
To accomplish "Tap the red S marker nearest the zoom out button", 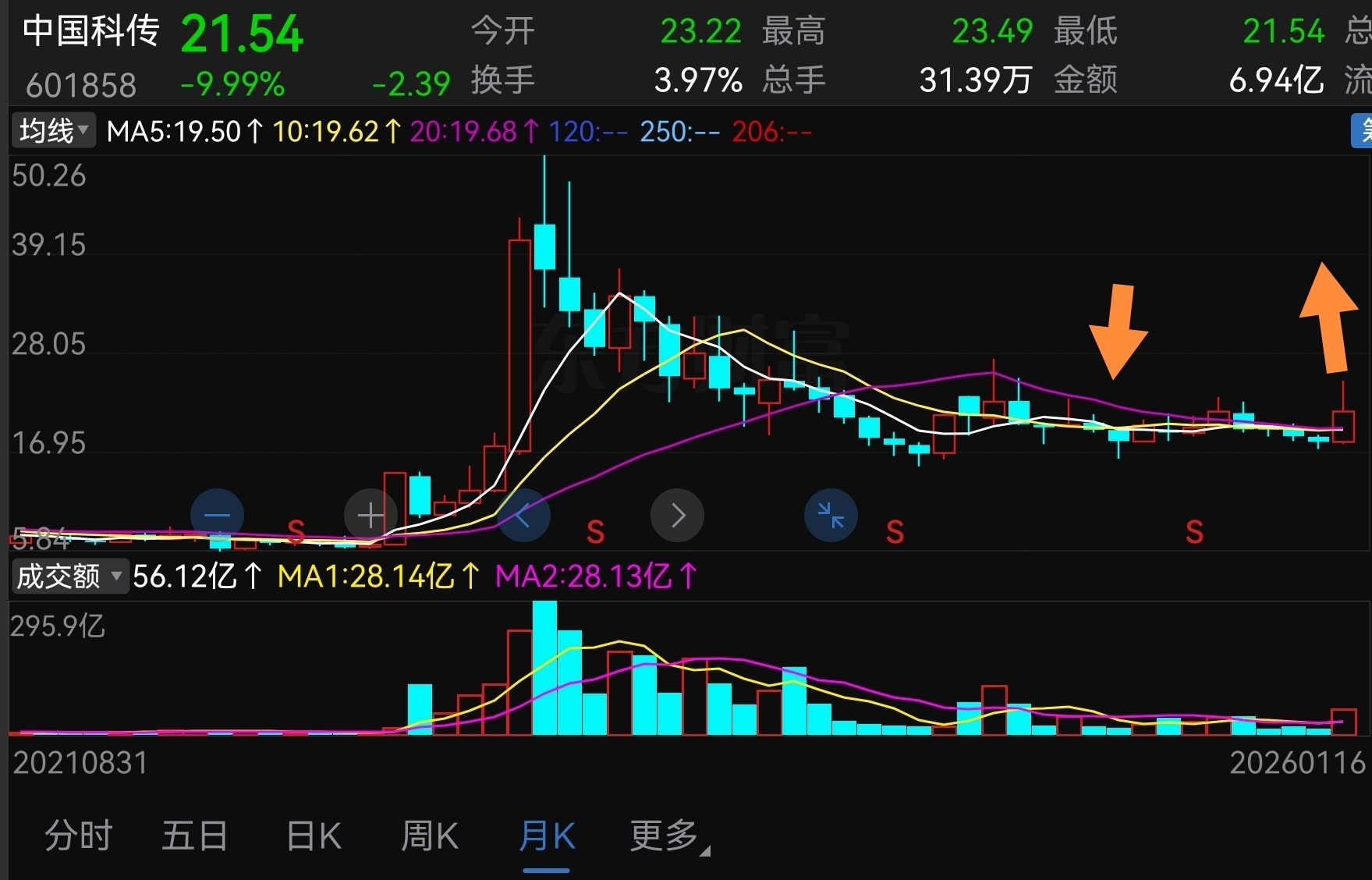I will [x=296, y=531].
